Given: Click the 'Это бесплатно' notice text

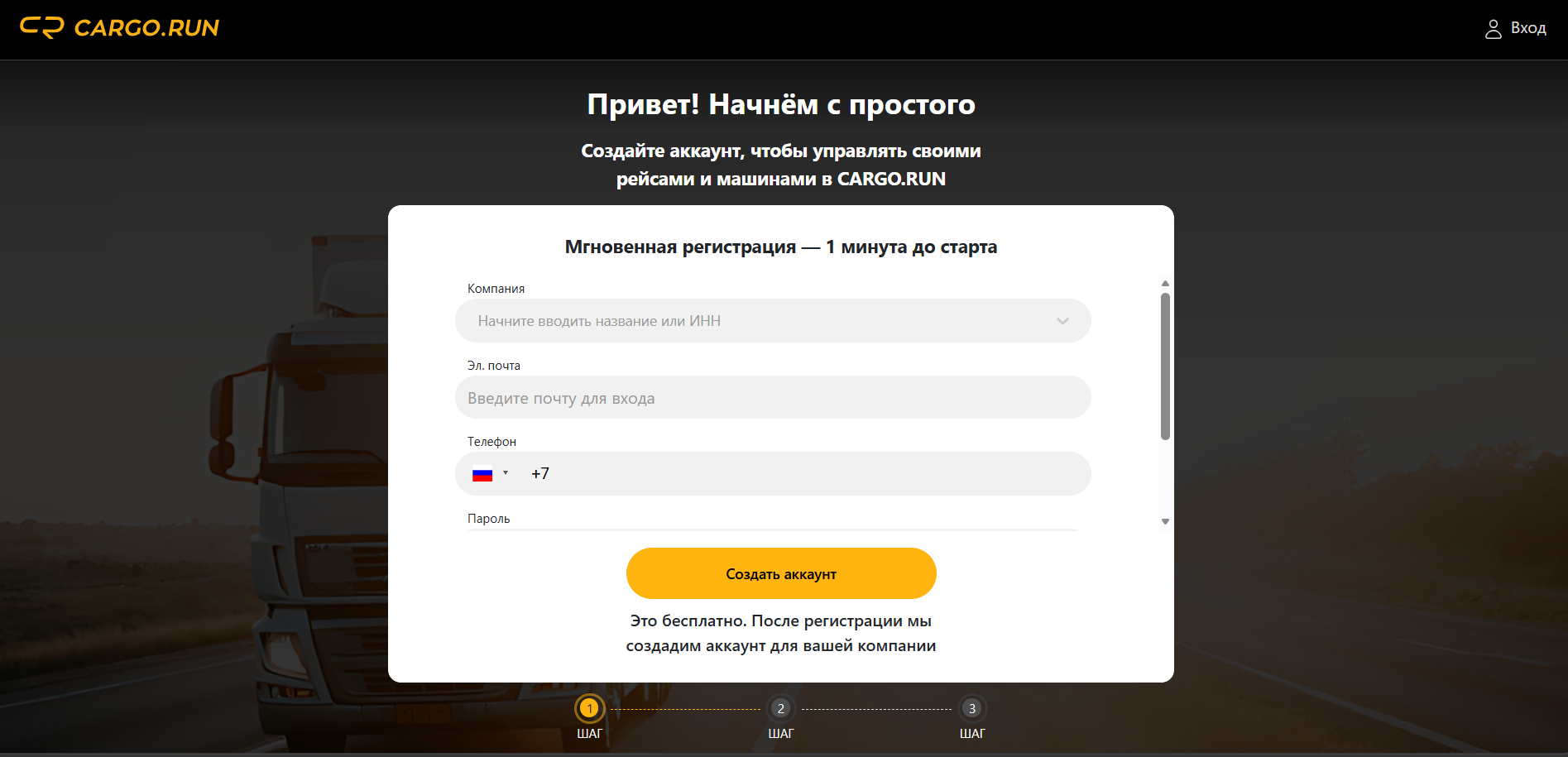Looking at the screenshot, I should [781, 633].
